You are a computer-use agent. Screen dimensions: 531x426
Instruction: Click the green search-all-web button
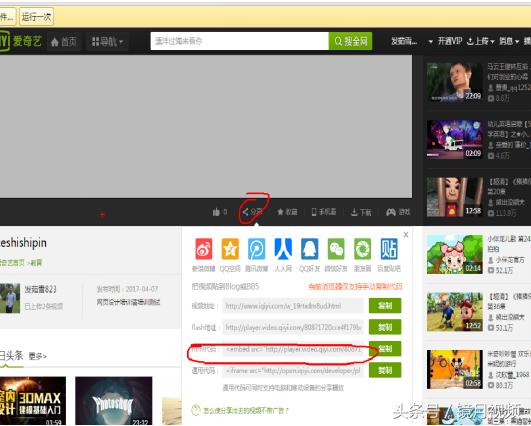coord(351,41)
